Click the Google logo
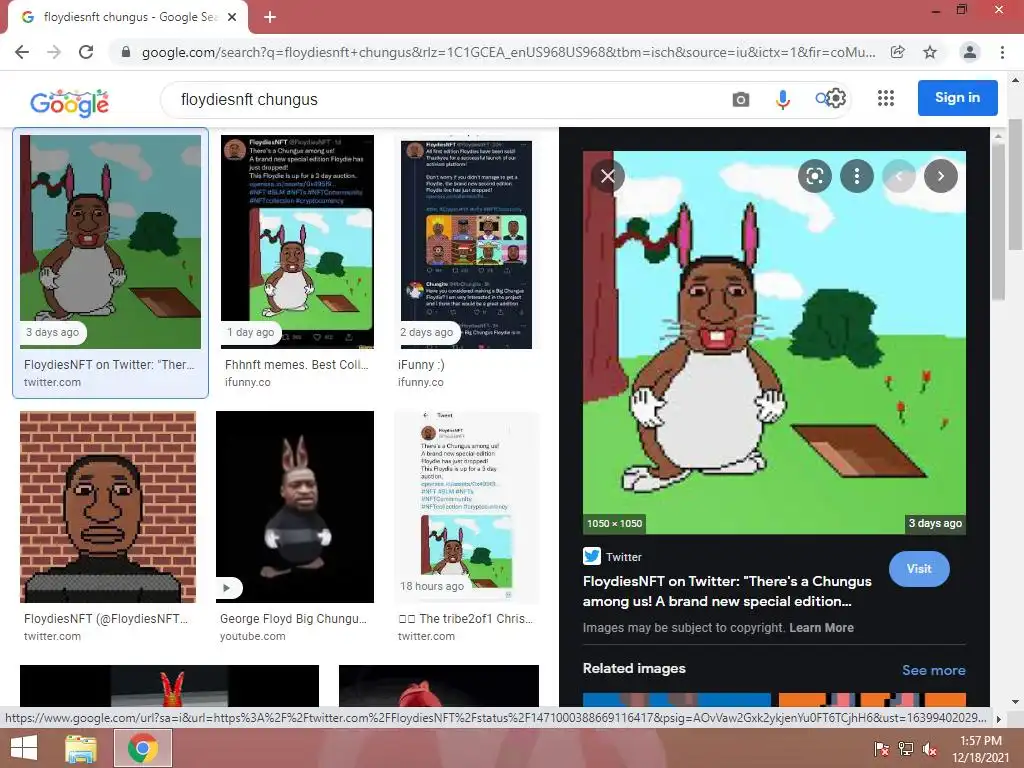This screenshot has height=768, width=1024. click(x=69, y=103)
